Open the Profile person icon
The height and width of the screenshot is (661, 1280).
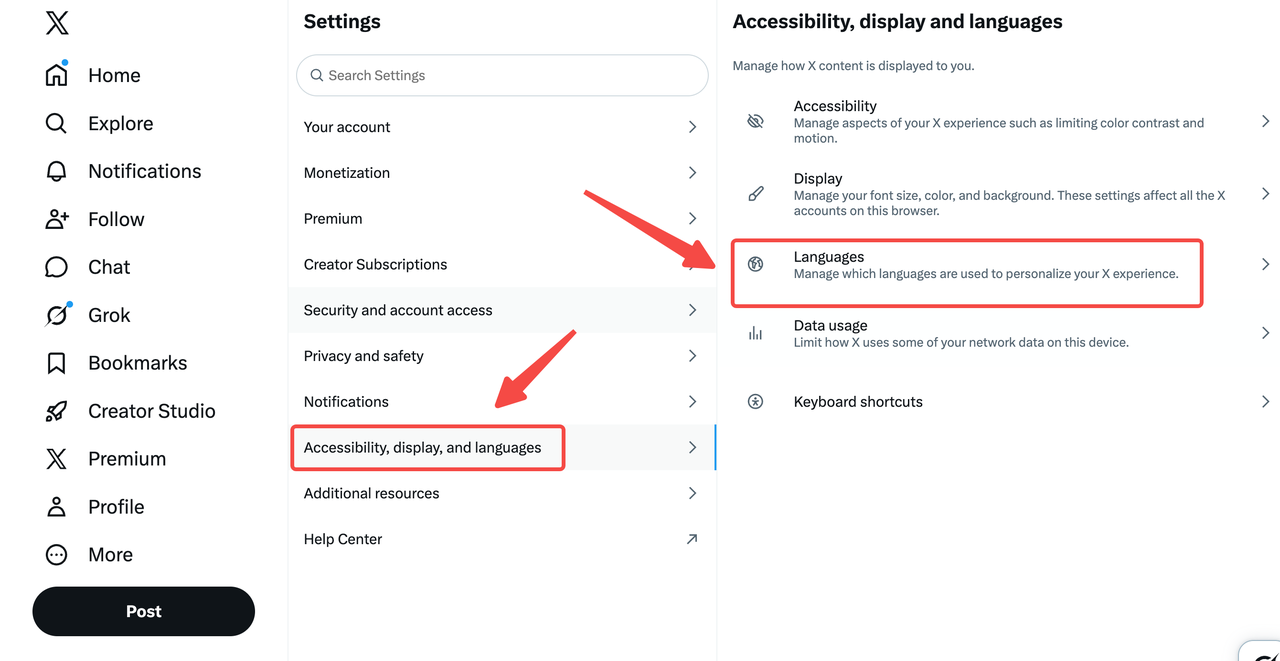tap(57, 507)
